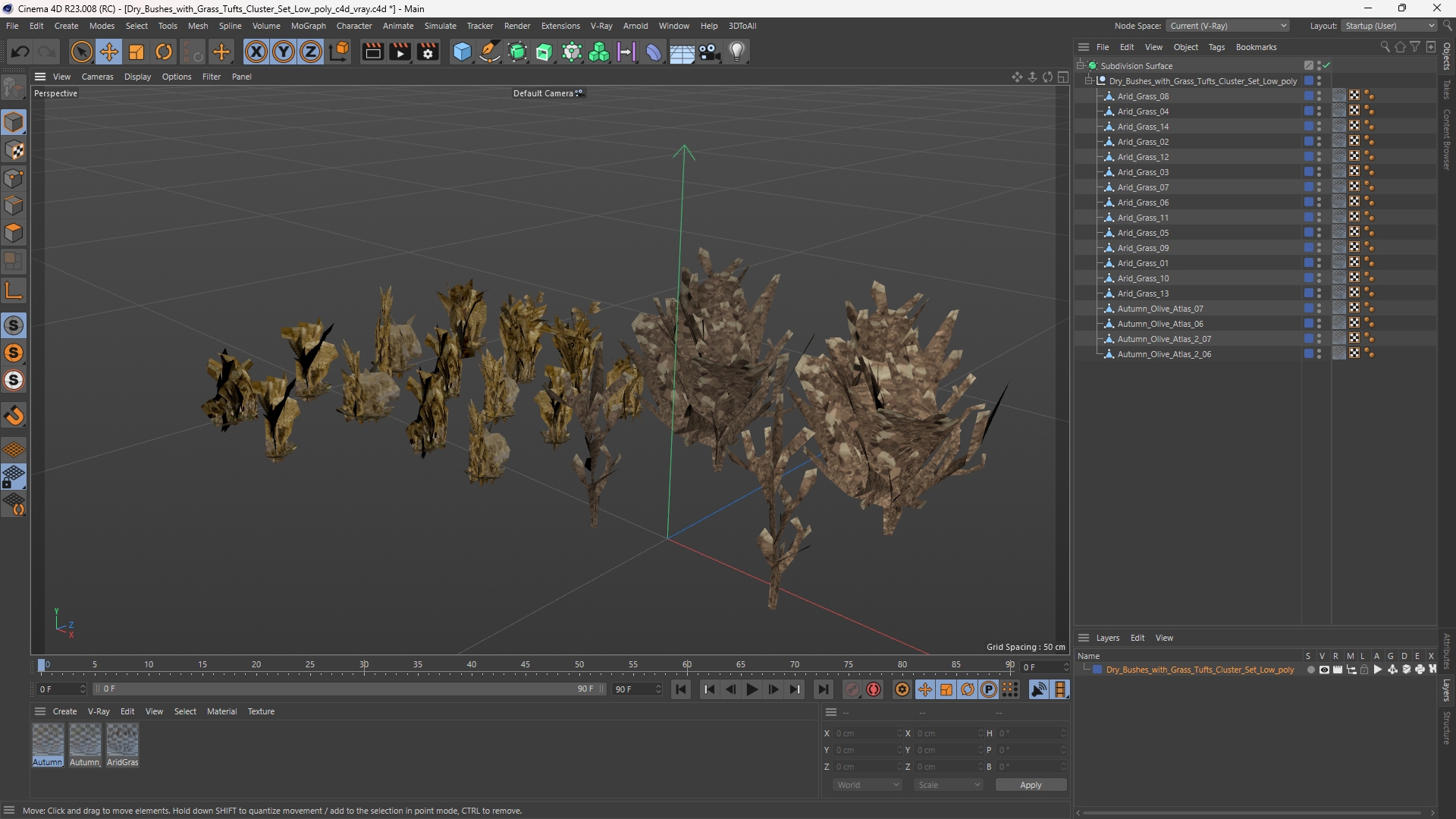Click the Play Forwards button
Viewport: 1456px width, 819px height.
click(x=752, y=689)
